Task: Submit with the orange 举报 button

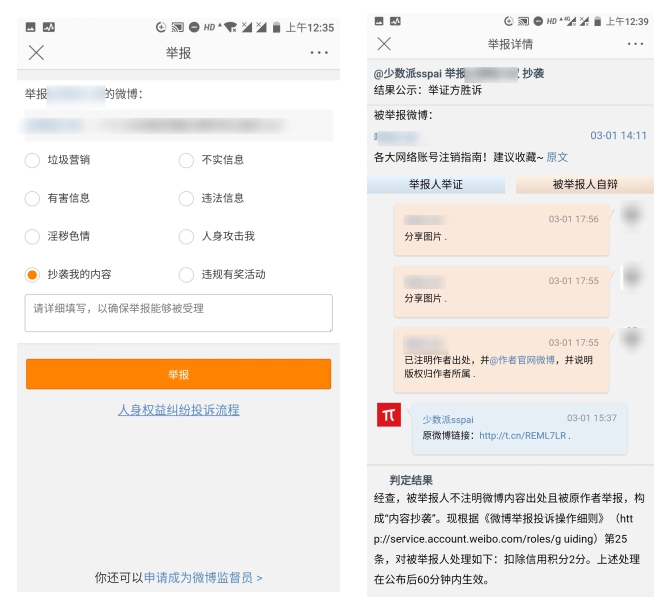Action: tap(179, 374)
